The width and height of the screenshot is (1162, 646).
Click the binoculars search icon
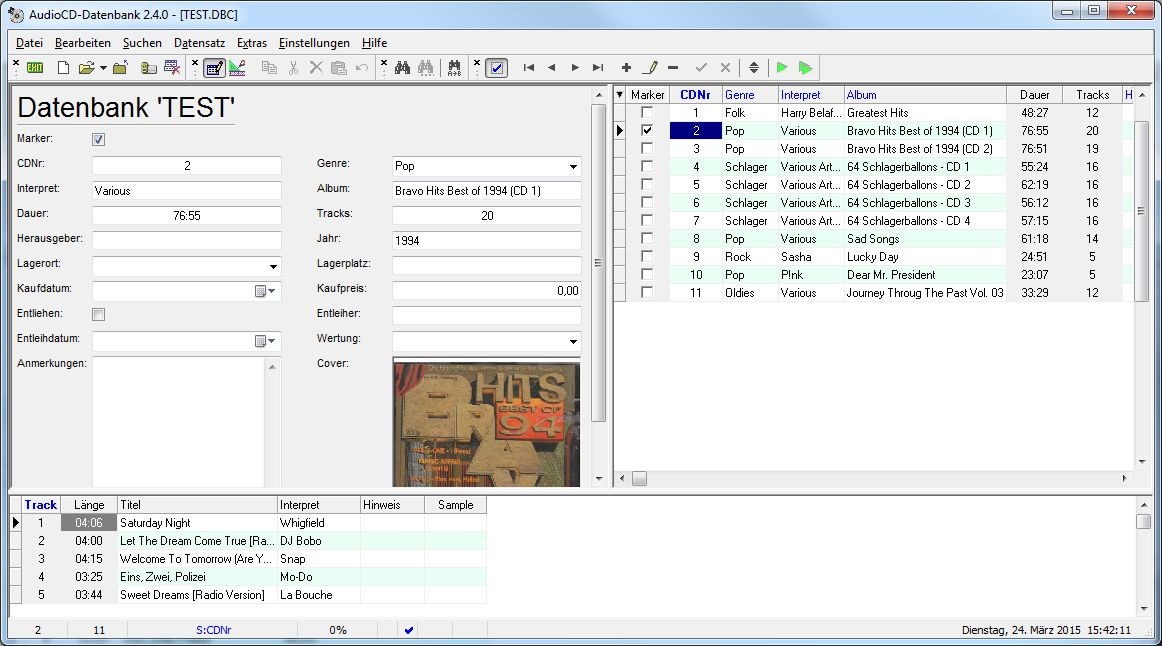coord(403,68)
